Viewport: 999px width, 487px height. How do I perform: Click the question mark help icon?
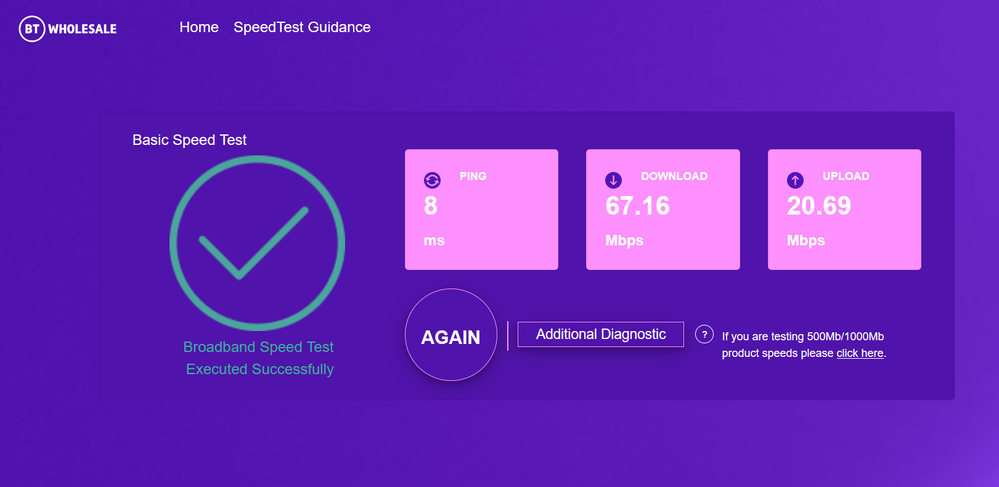point(704,335)
